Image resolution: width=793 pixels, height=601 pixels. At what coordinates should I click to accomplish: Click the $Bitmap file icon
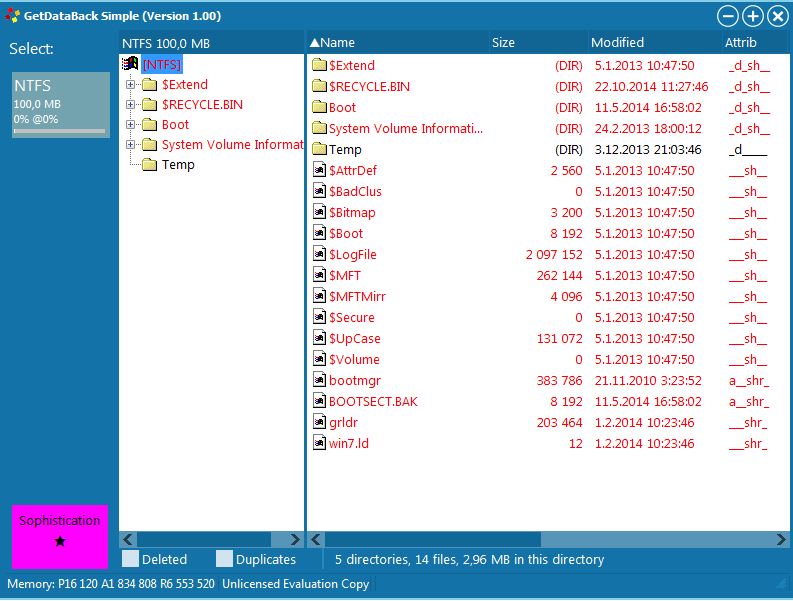pos(319,212)
